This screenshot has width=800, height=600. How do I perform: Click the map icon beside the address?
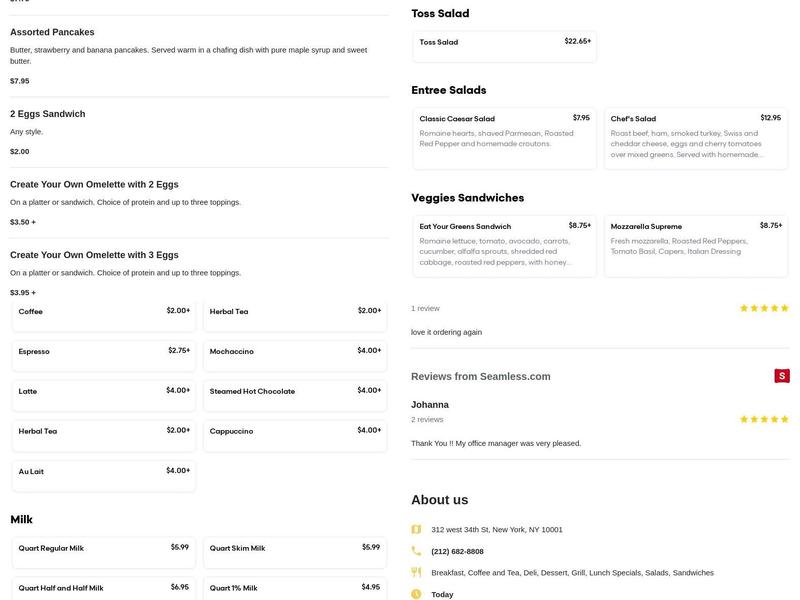pyautogui.click(x=416, y=529)
